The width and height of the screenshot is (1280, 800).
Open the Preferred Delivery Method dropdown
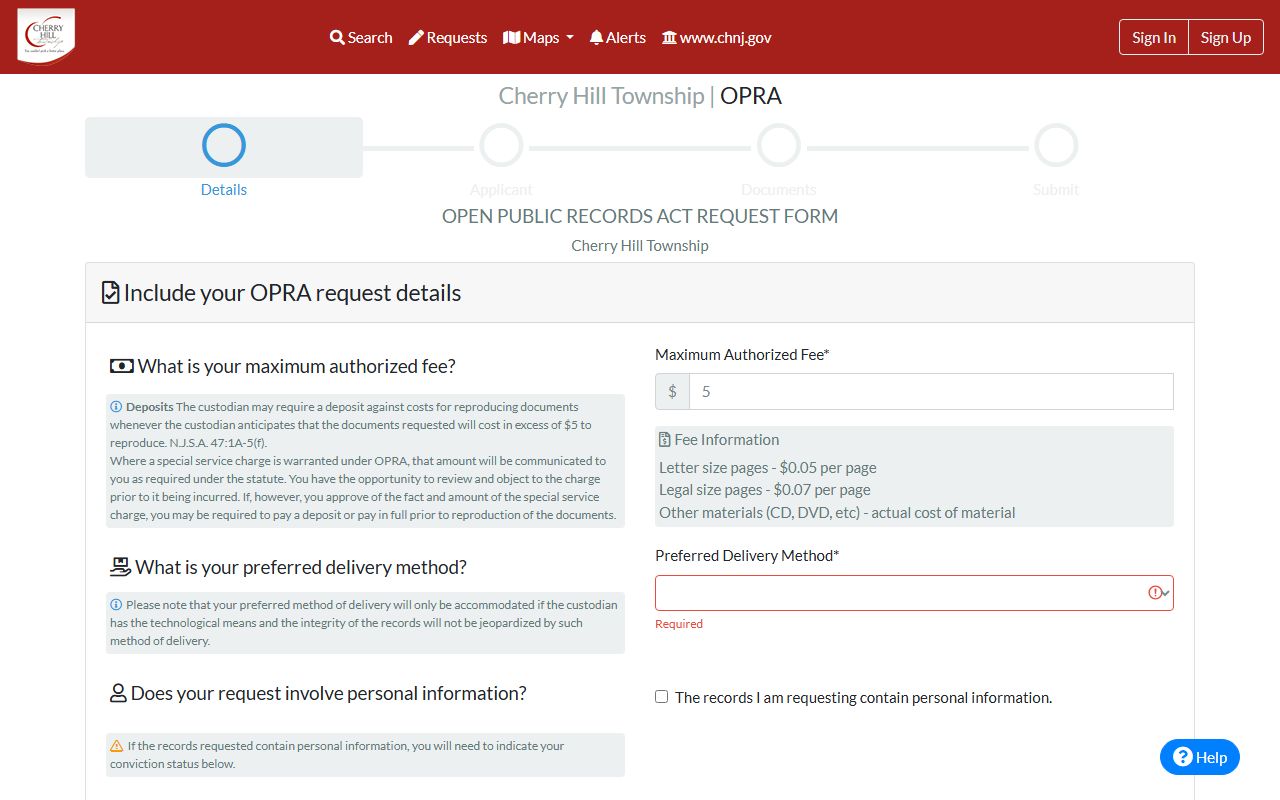coord(914,593)
